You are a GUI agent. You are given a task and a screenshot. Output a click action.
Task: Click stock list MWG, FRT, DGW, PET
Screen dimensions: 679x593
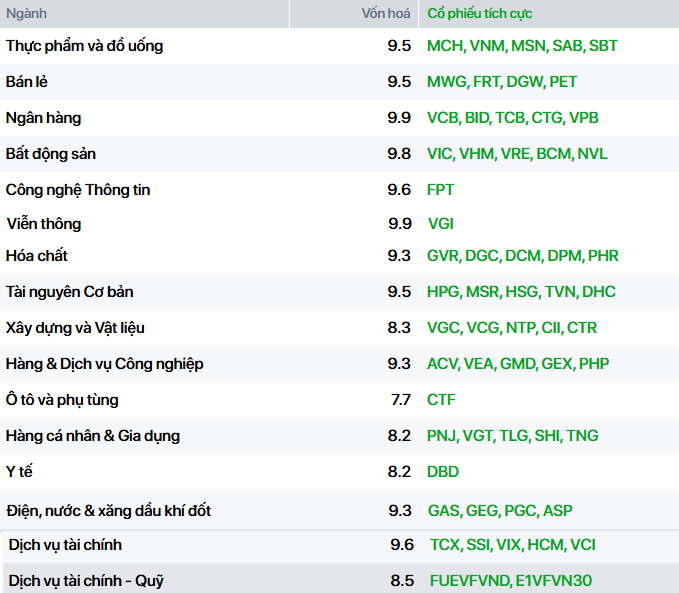pyautogui.click(x=502, y=82)
